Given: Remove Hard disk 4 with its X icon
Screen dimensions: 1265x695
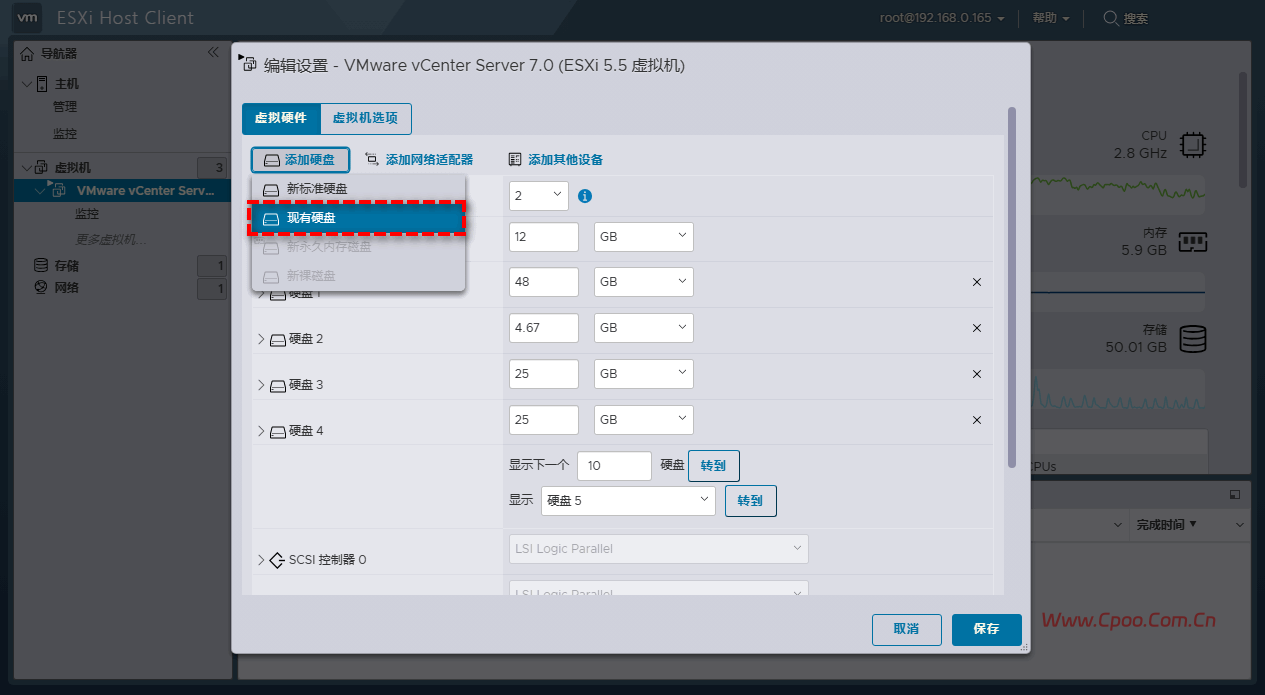Looking at the screenshot, I should [977, 420].
